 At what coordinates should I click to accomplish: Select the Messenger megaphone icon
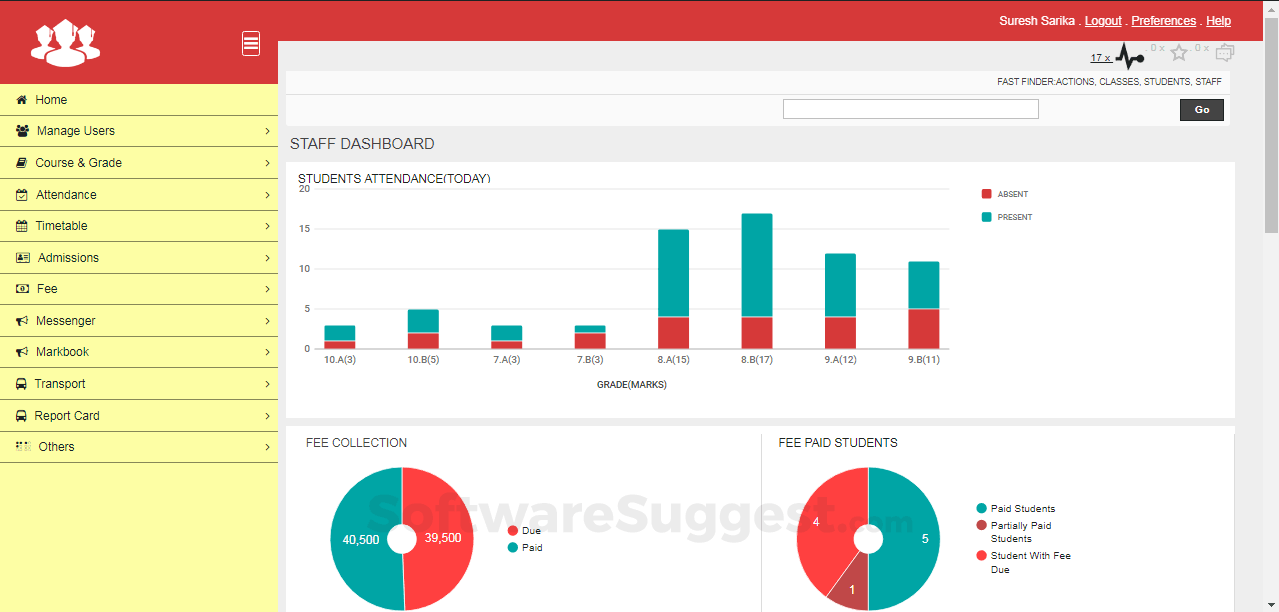point(20,320)
